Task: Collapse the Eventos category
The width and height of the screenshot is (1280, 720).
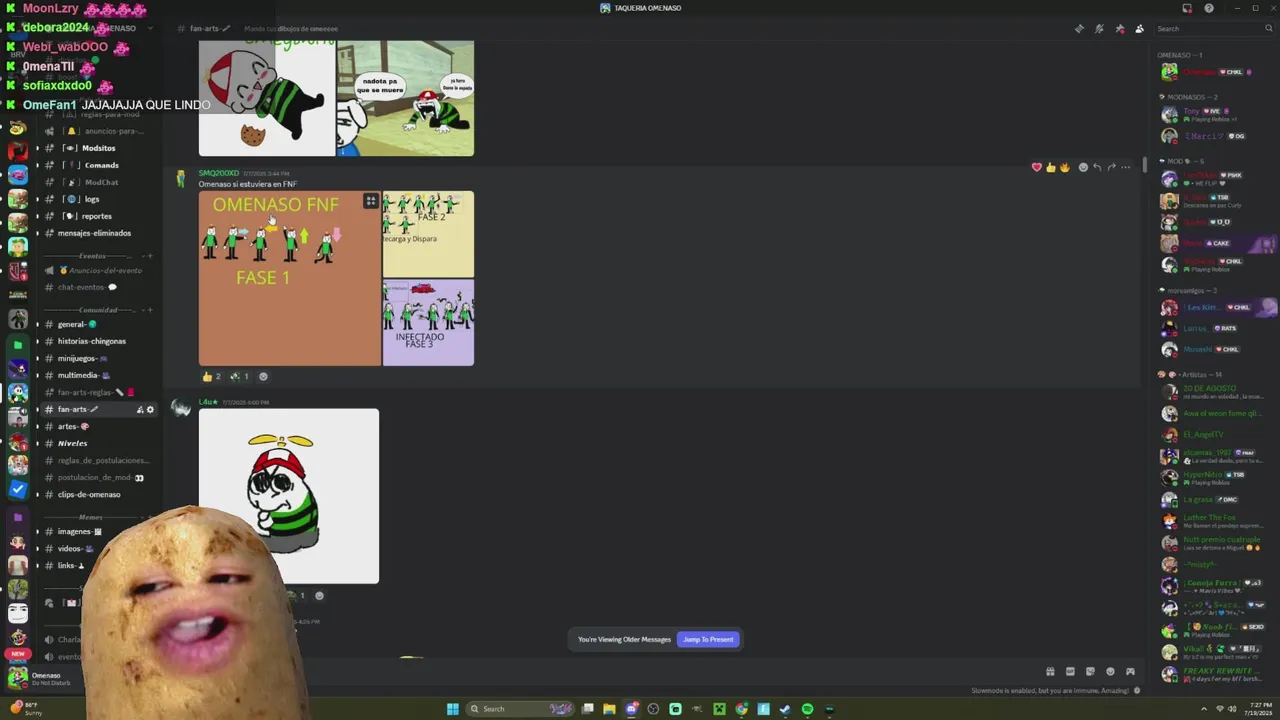Action: [92, 256]
